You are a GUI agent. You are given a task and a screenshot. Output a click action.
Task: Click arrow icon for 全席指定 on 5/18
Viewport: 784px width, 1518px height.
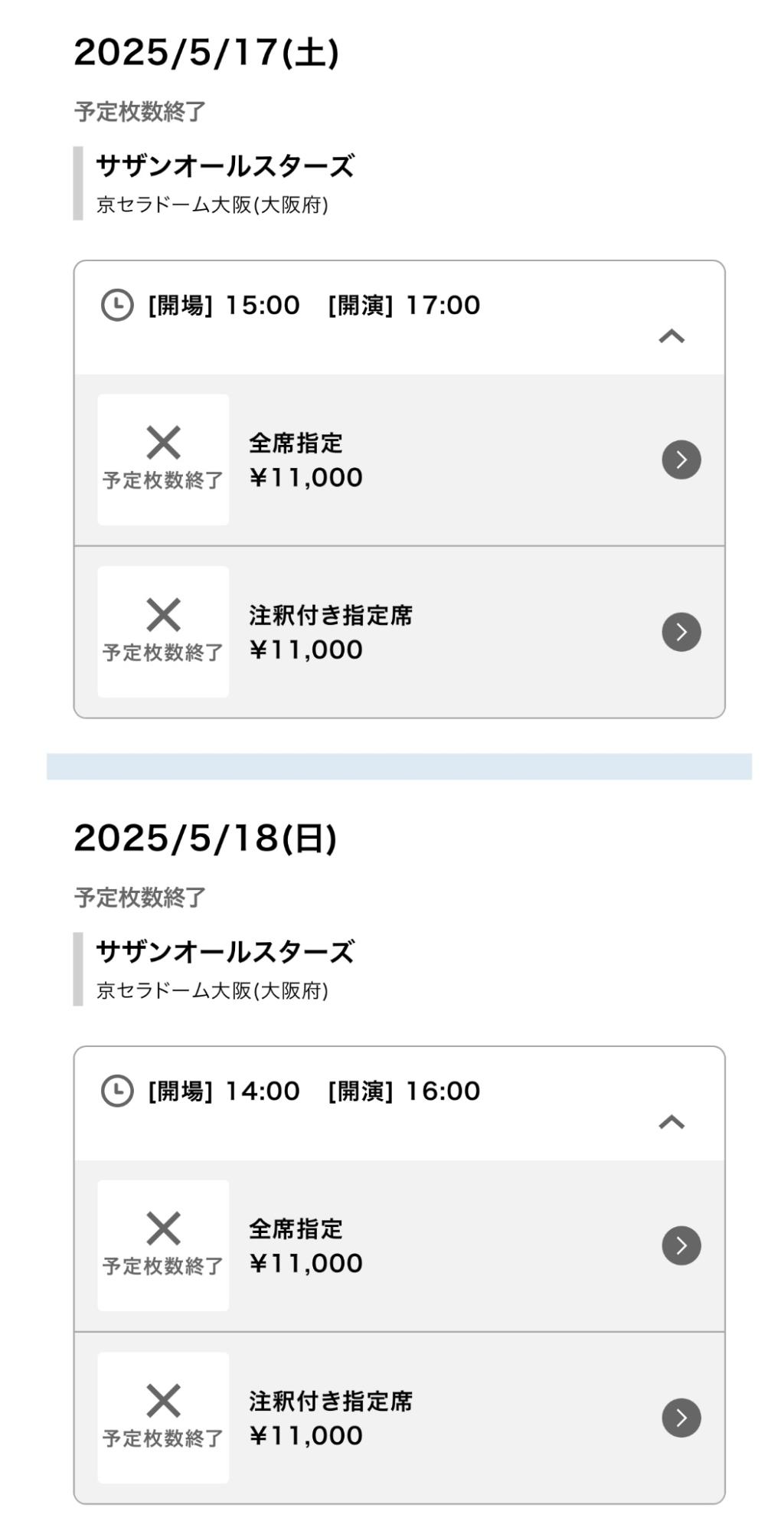tap(681, 1245)
